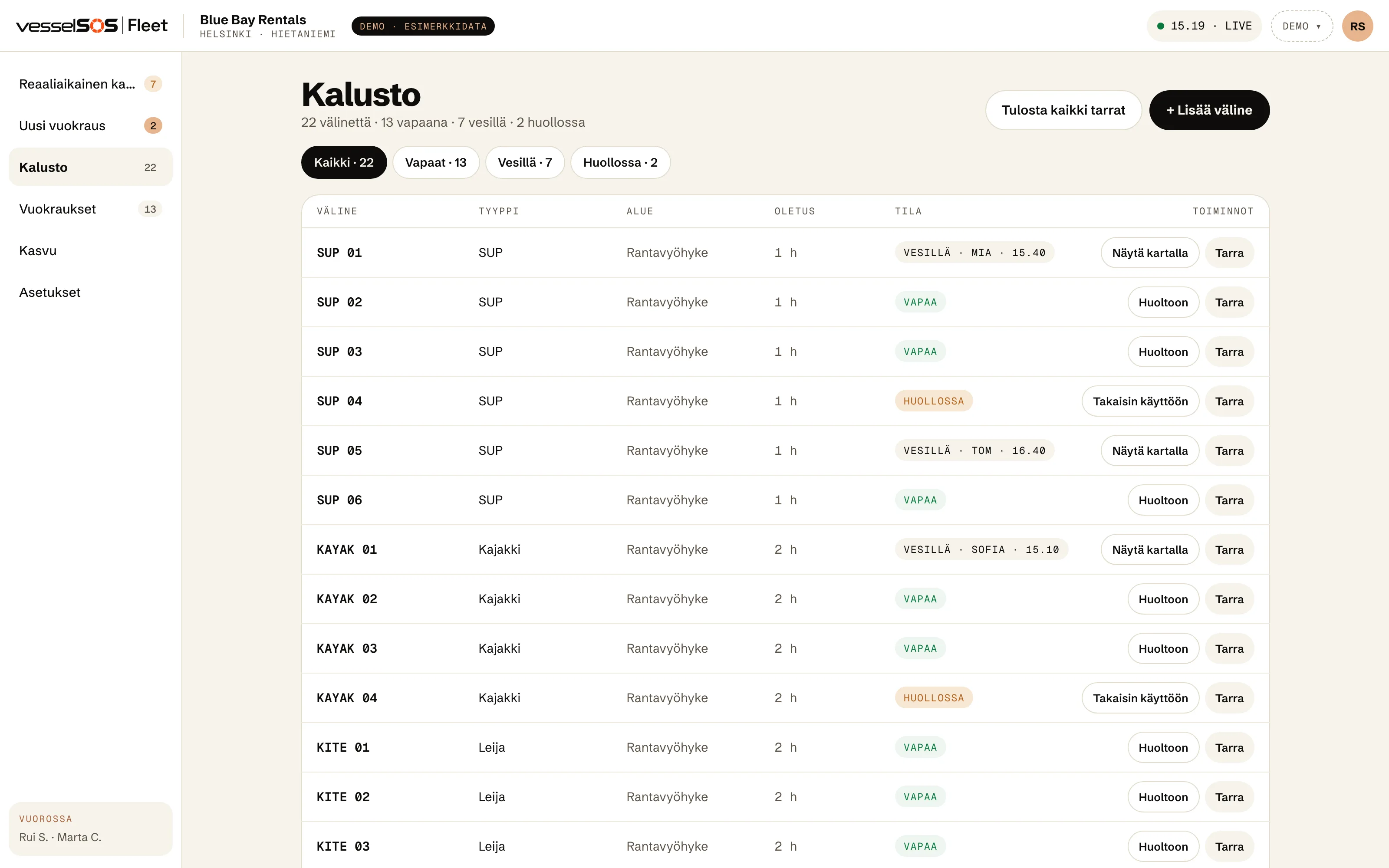
Task: Select the Kaikki · 22 filter
Action: (344, 162)
